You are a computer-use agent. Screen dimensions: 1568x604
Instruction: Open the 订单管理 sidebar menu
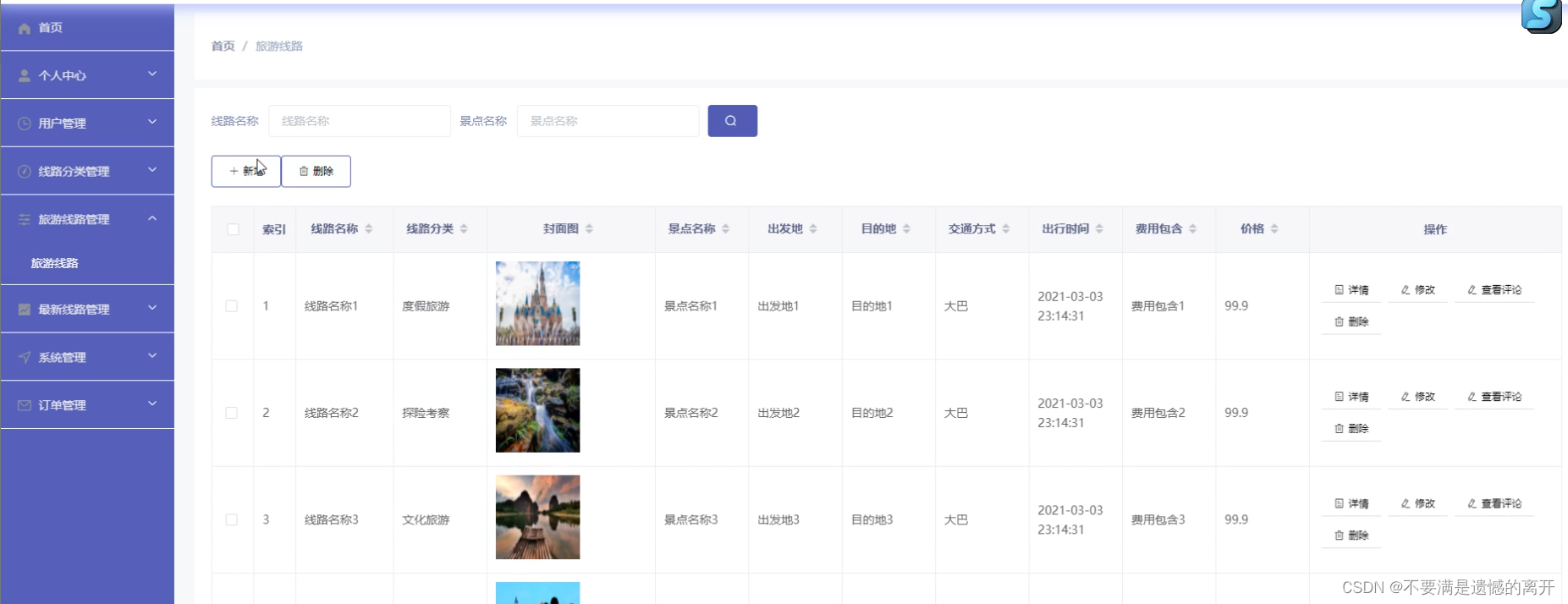(87, 405)
